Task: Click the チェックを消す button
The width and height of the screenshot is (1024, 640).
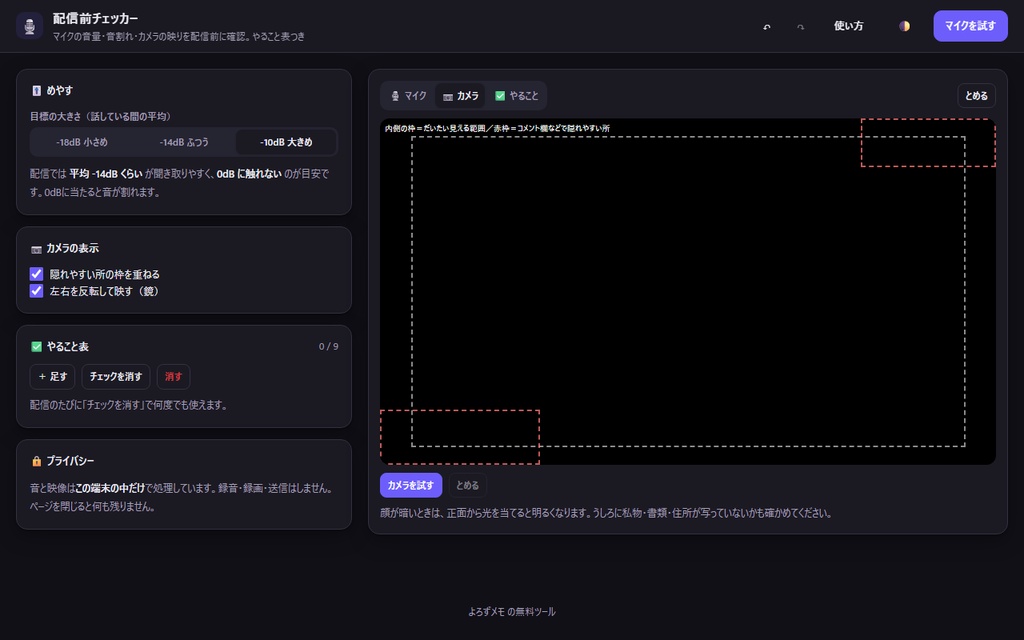Action: coord(116,377)
